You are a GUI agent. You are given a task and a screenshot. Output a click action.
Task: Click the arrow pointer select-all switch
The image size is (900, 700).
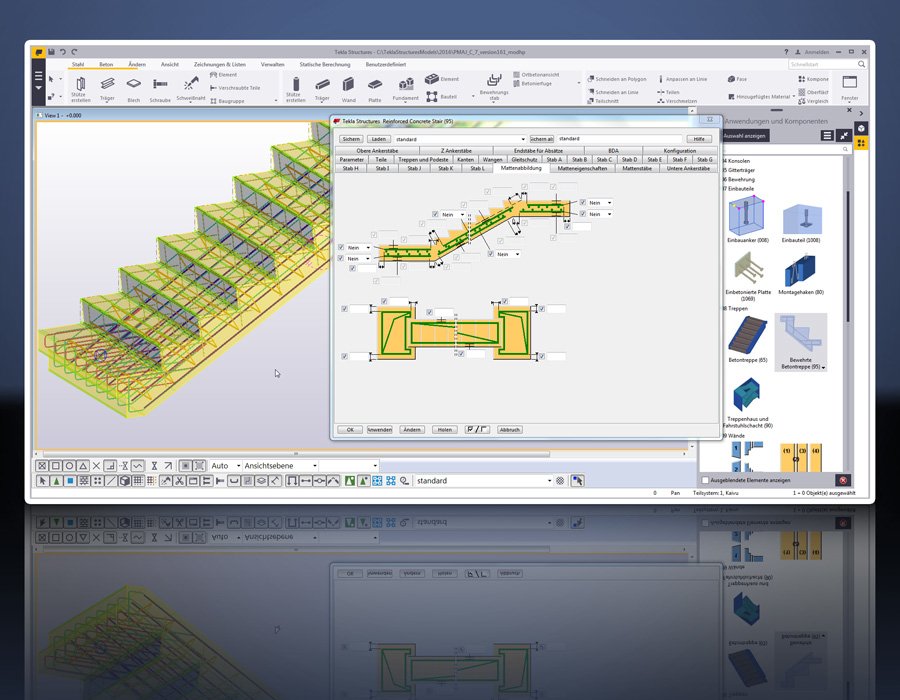pyautogui.click(x=42, y=481)
